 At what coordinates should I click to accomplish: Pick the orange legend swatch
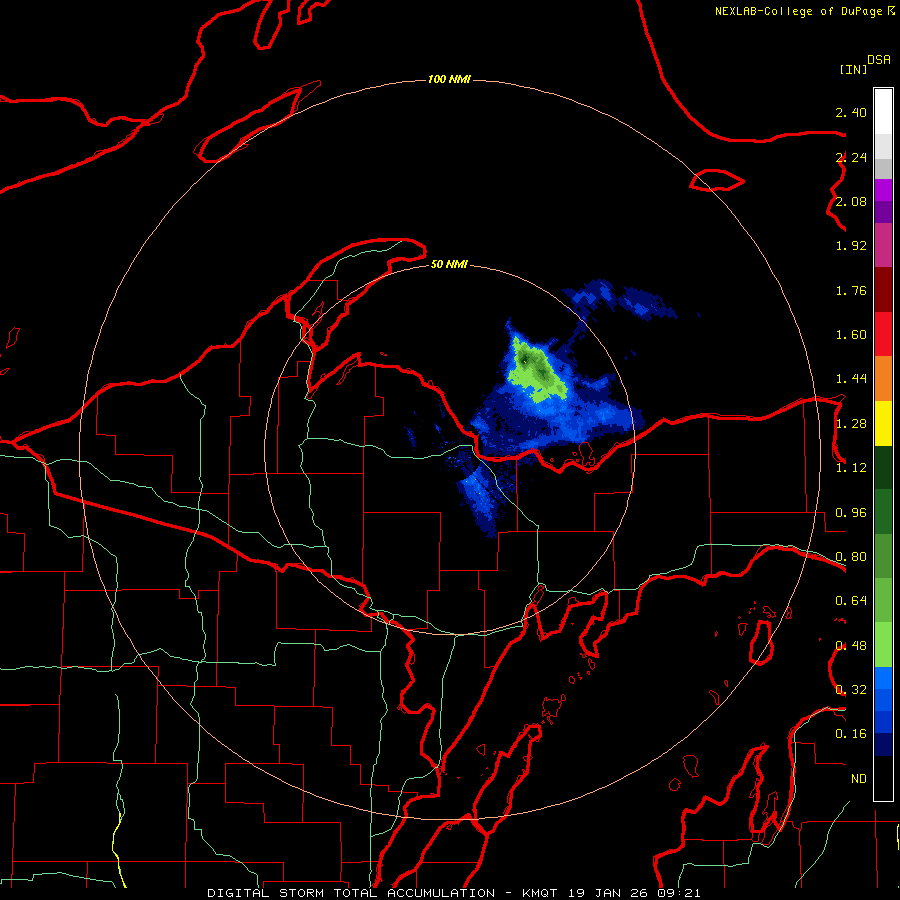[x=883, y=379]
